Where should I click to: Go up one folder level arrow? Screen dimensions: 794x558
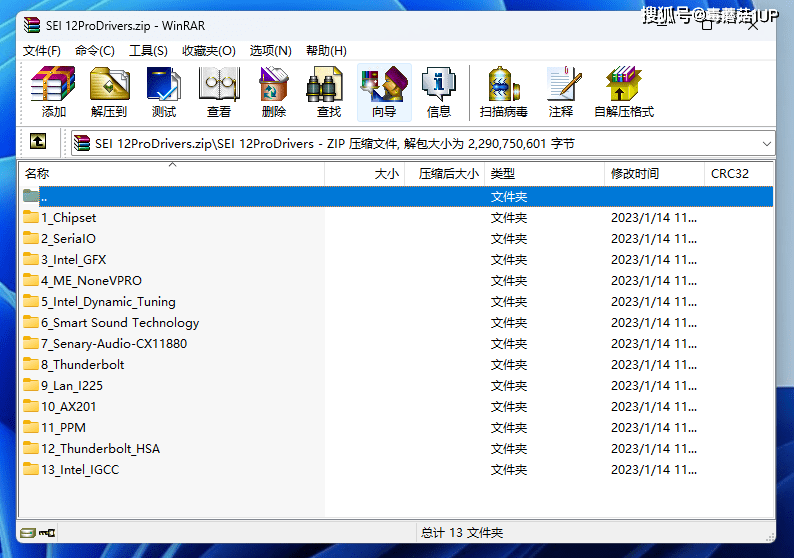(38, 141)
